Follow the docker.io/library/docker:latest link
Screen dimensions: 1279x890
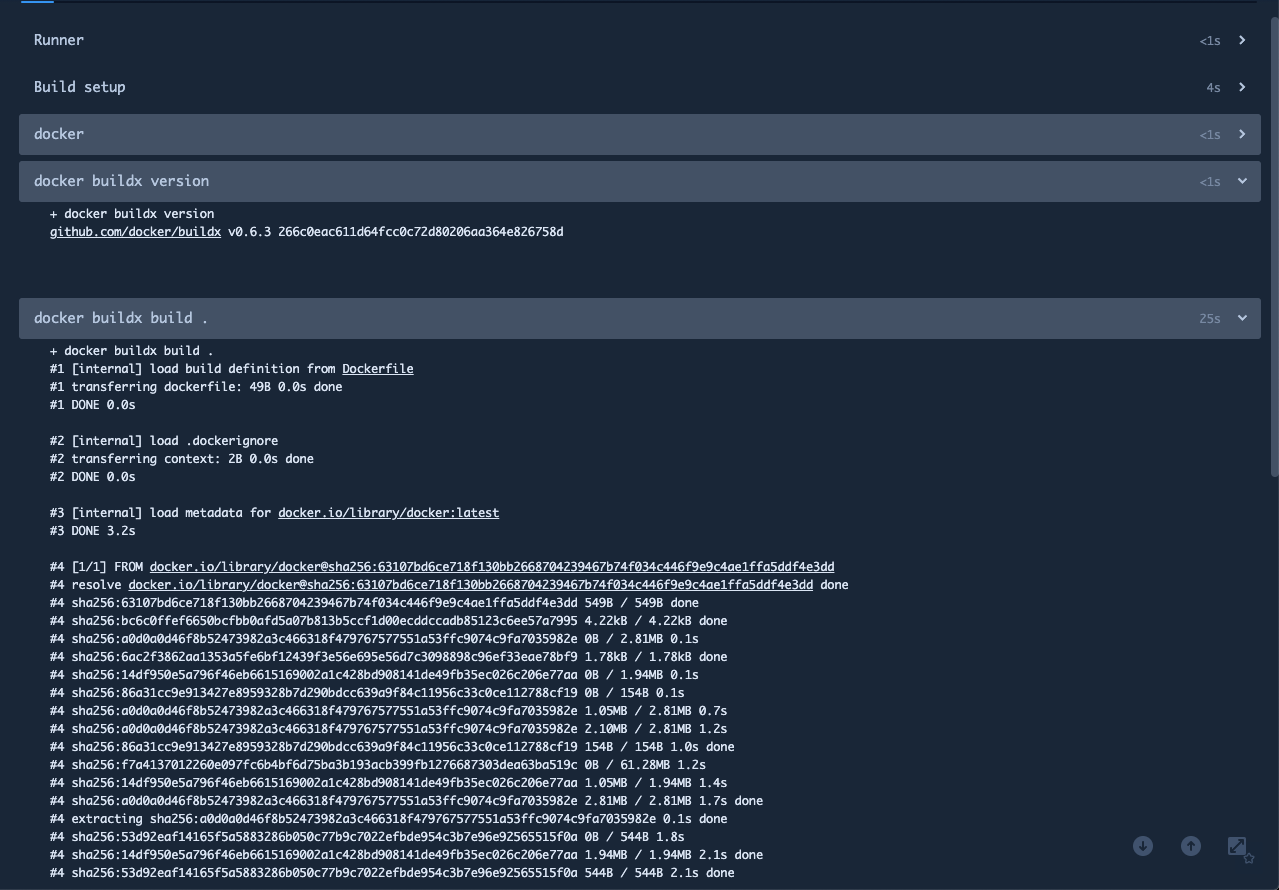(388, 513)
